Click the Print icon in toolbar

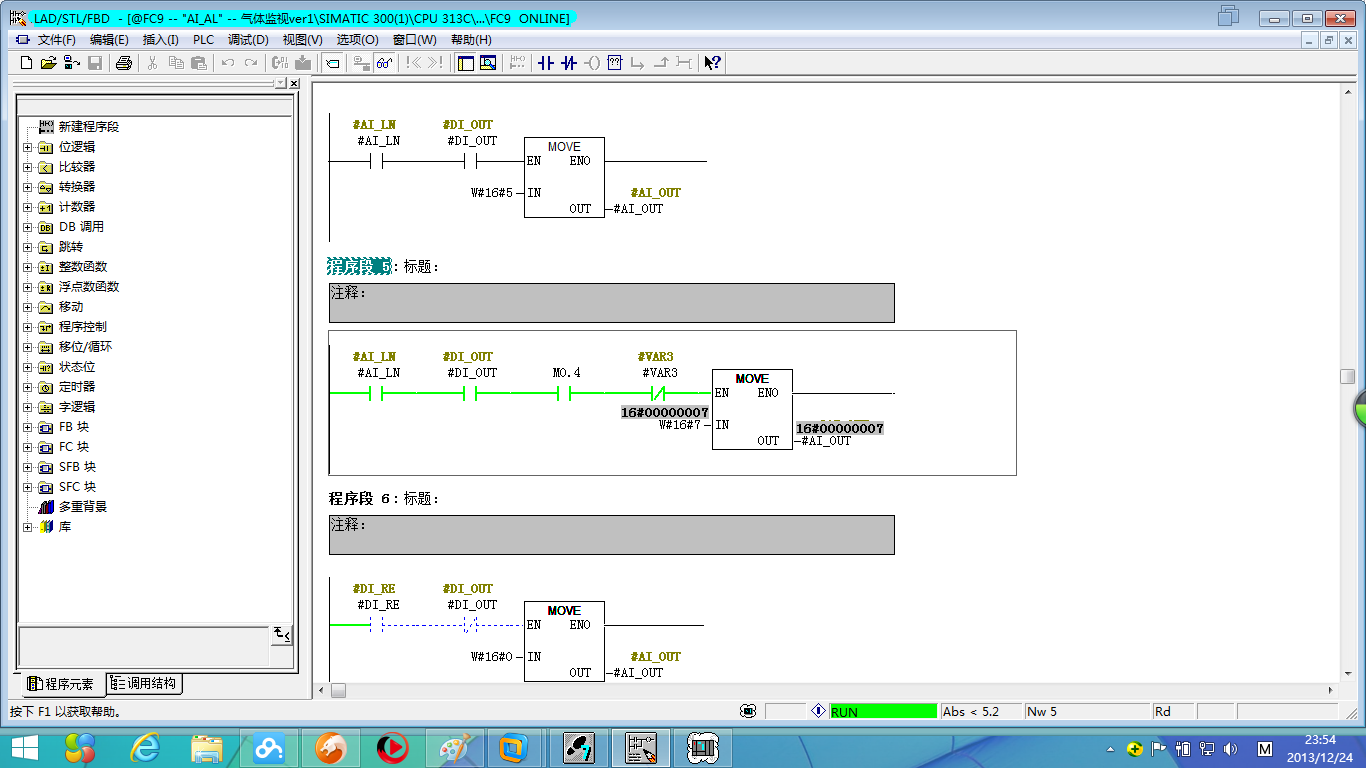[x=123, y=63]
